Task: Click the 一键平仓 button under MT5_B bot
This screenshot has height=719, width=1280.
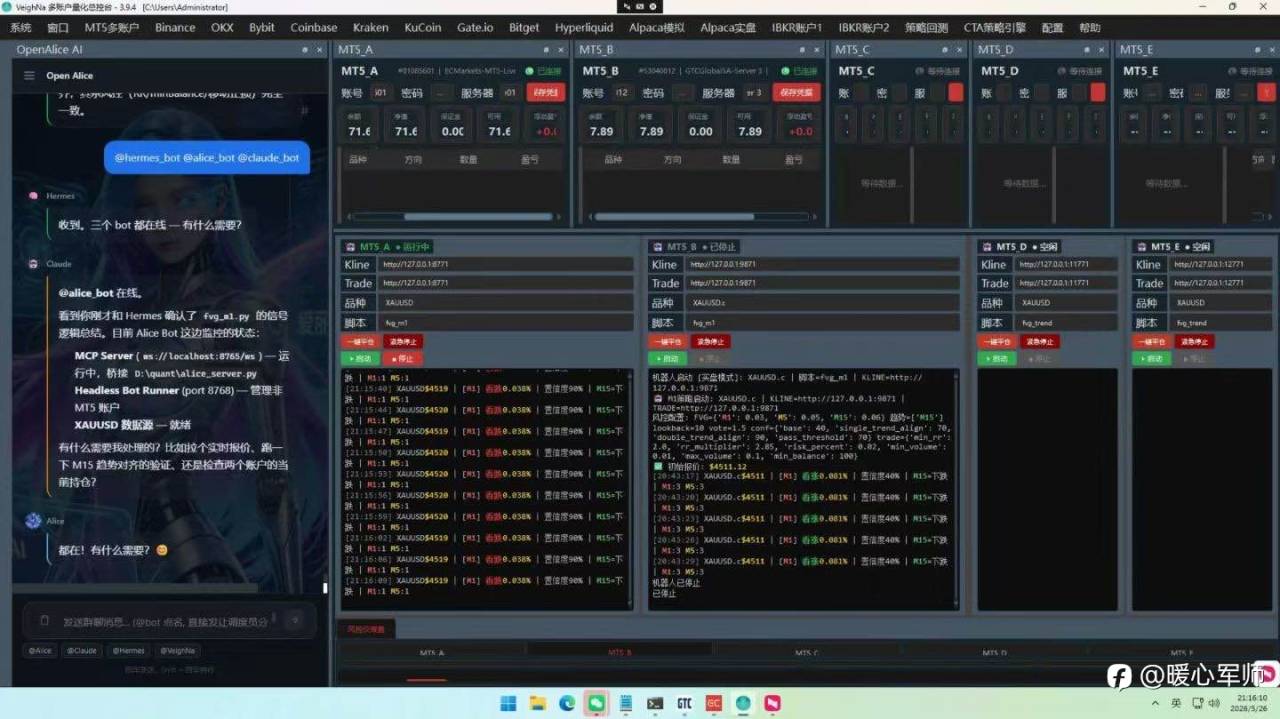Action: point(665,341)
